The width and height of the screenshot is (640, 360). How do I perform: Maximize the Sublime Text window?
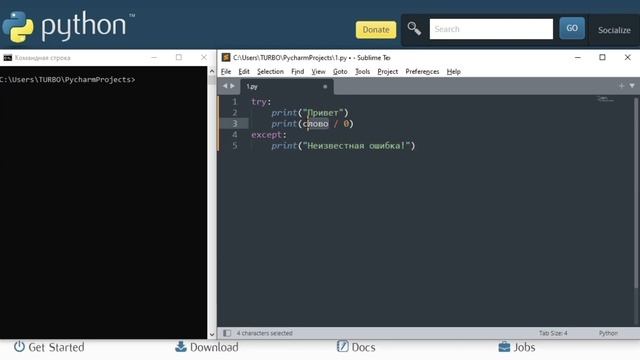(x=602, y=58)
